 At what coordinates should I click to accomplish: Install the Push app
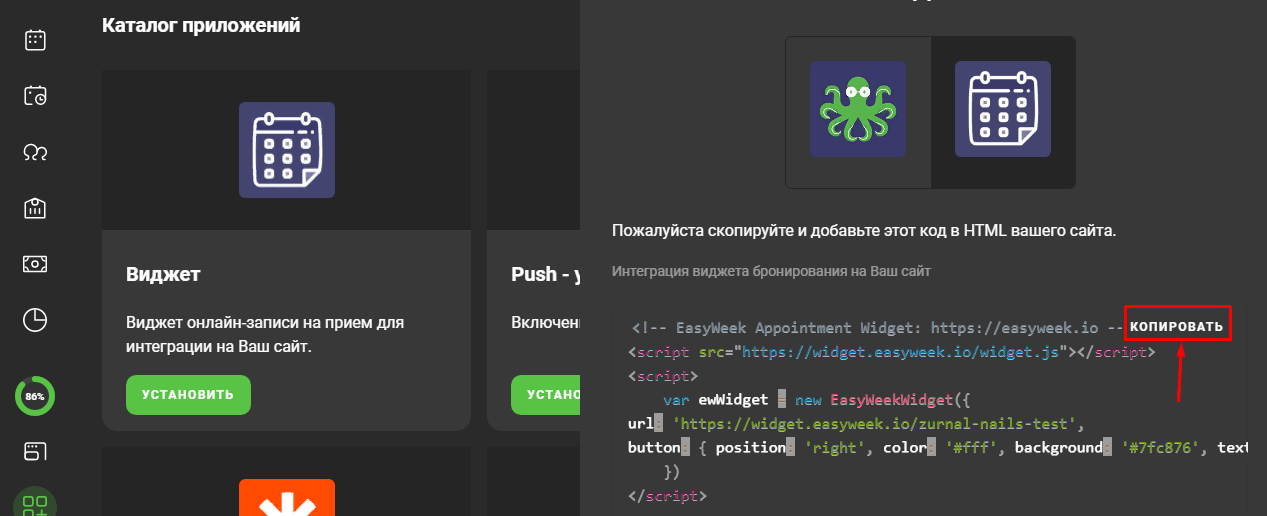(545, 394)
